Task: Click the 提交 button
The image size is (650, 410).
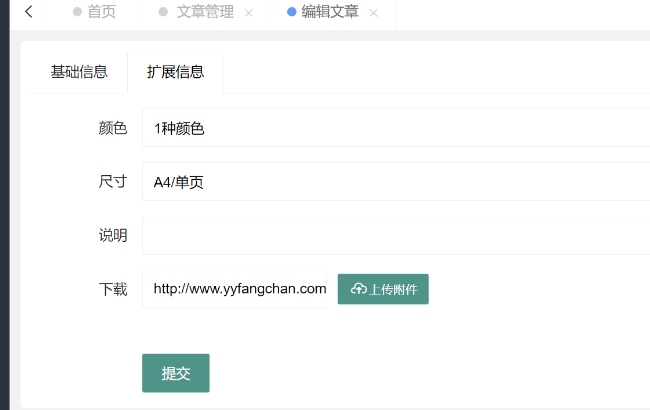Action: pyautogui.click(x=176, y=373)
